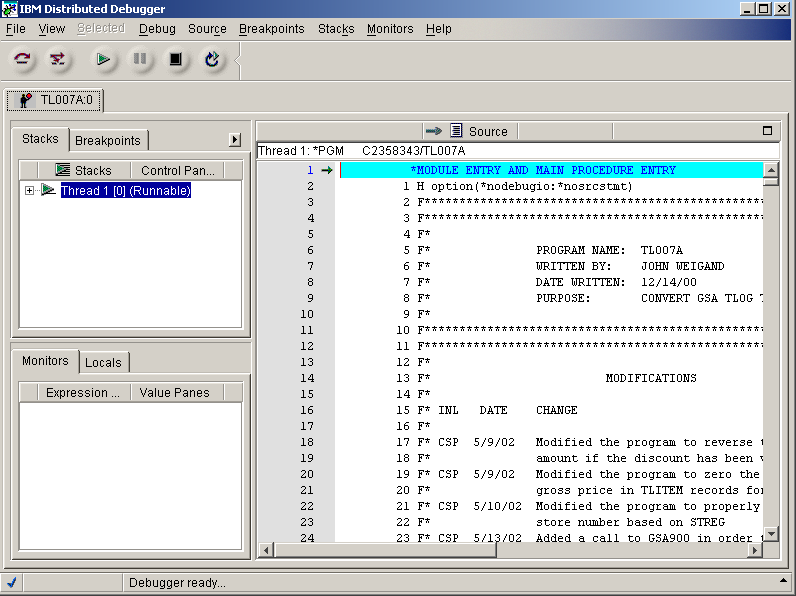Click the Value Panes column header
The height and width of the screenshot is (596, 796).
click(177, 392)
